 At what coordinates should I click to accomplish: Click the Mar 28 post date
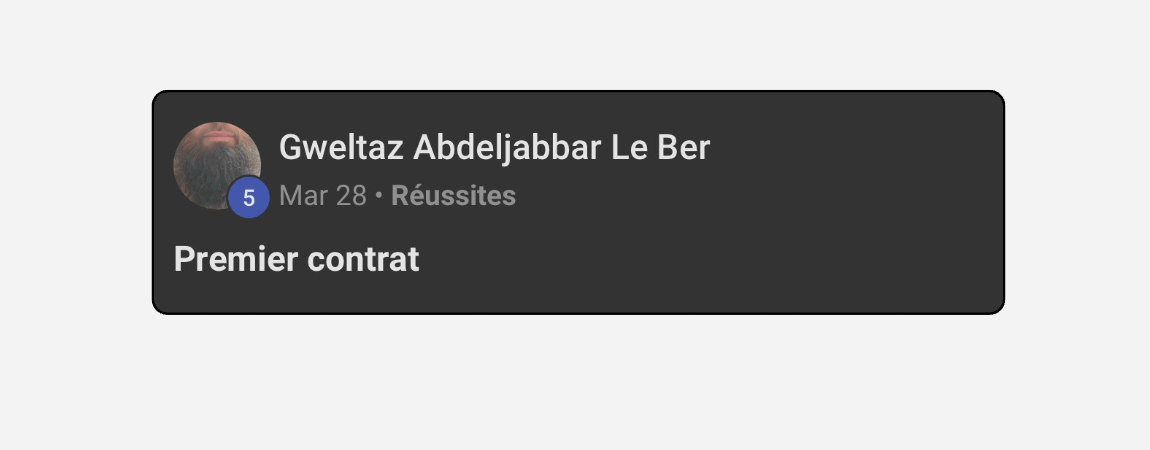(323, 196)
